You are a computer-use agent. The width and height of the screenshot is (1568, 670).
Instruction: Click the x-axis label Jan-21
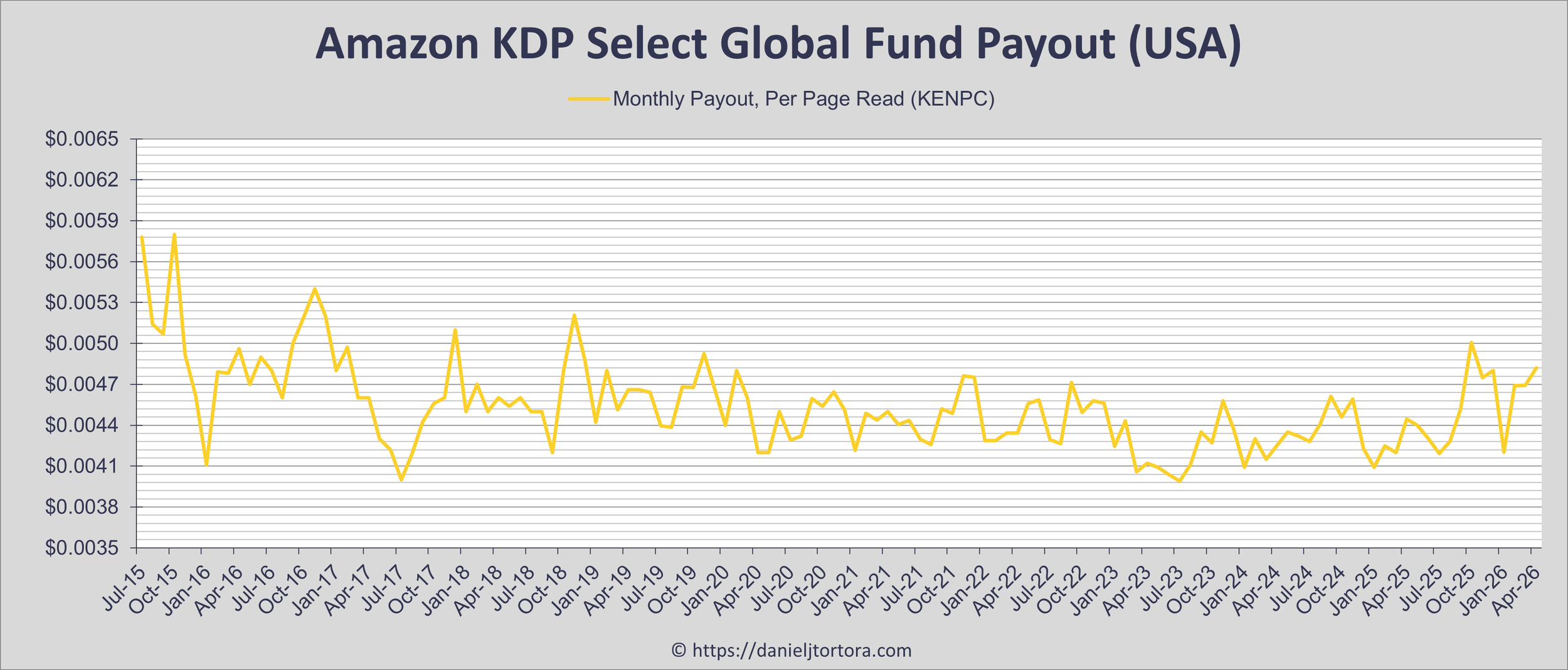[835, 590]
